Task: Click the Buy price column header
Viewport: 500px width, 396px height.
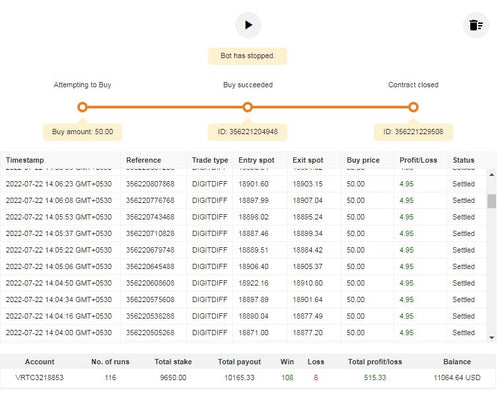Action: pyautogui.click(x=363, y=160)
